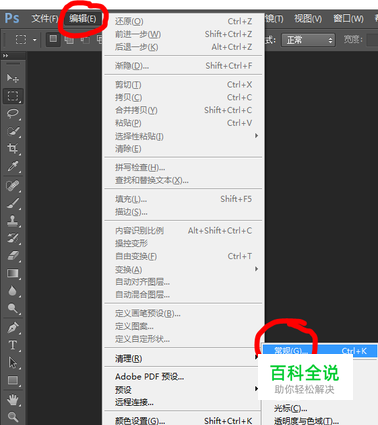Choose 粘贴(P) menu item
Image resolution: width=378 pixels, height=425 pixels.
183,123
